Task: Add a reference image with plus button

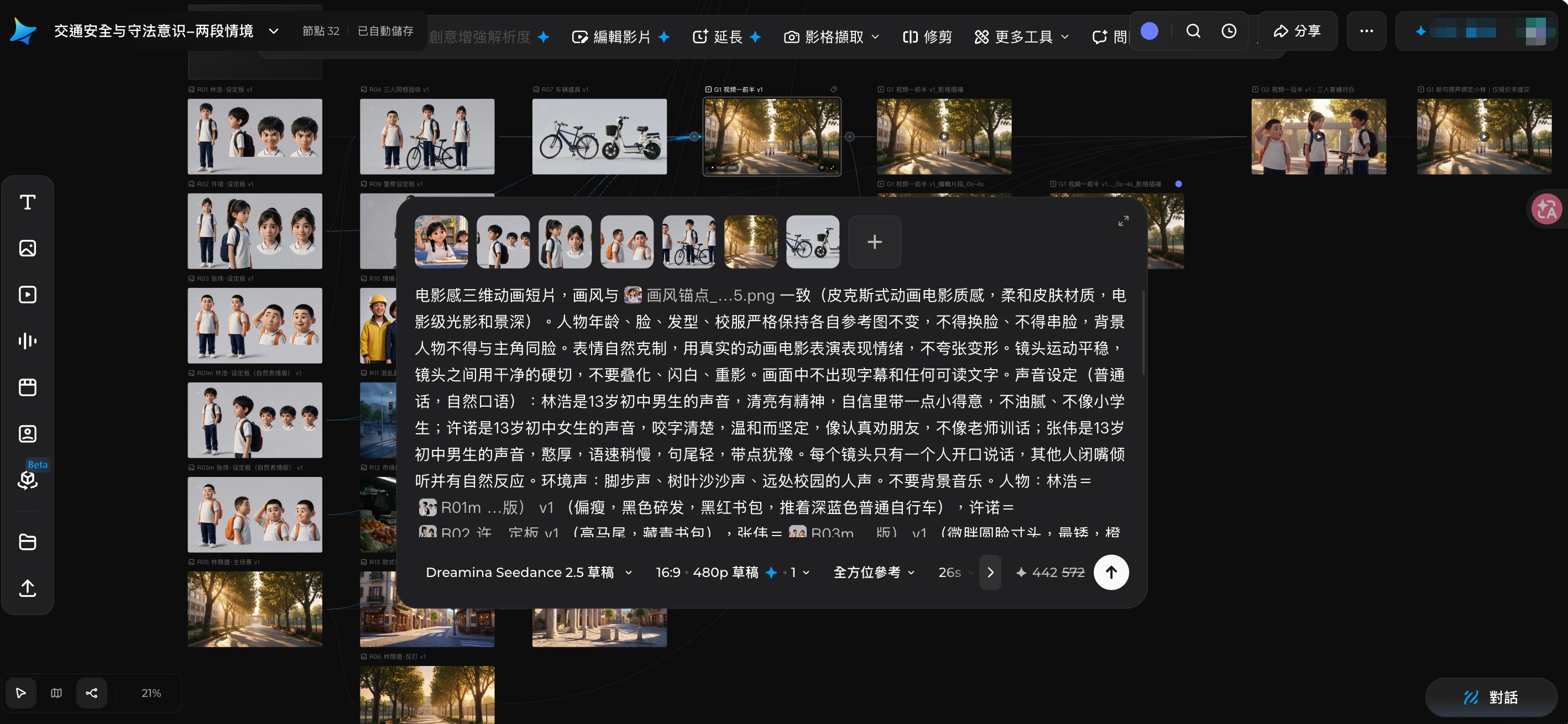Action: coord(874,242)
